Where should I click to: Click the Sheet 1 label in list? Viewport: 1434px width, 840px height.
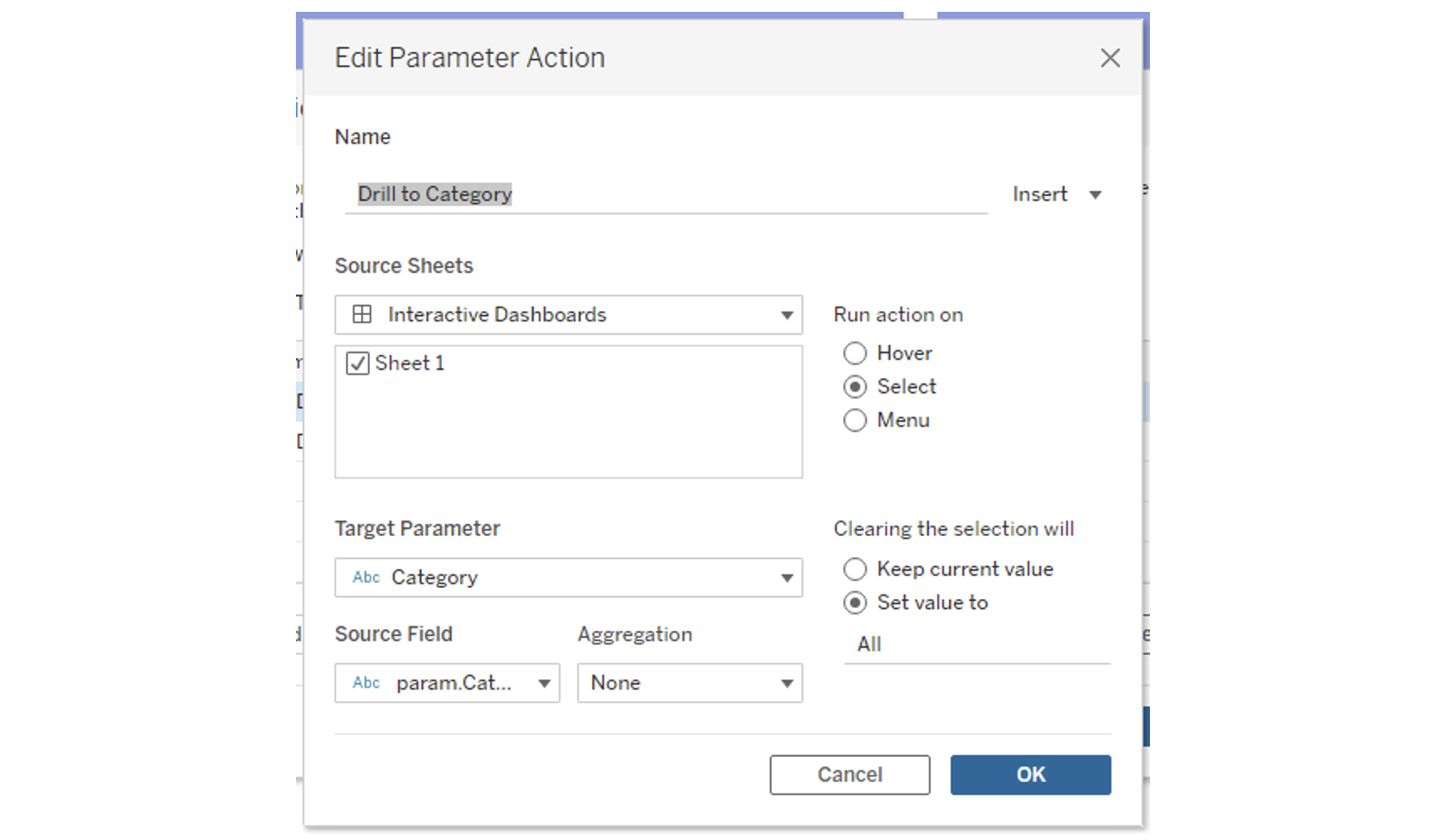pos(409,363)
